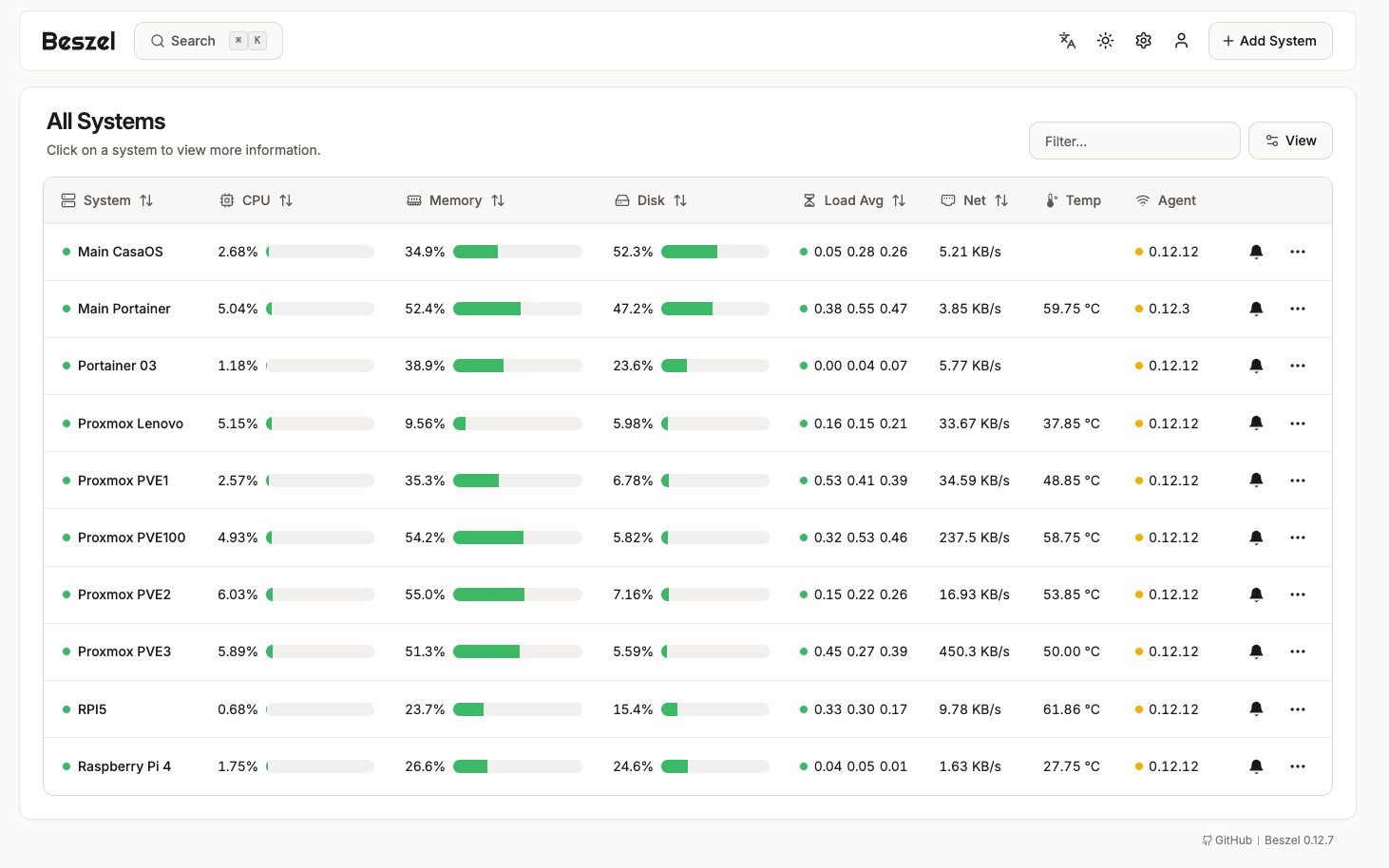Open the Proxmox PVE3 system
This screenshot has height=868, width=1389.
[x=124, y=651]
